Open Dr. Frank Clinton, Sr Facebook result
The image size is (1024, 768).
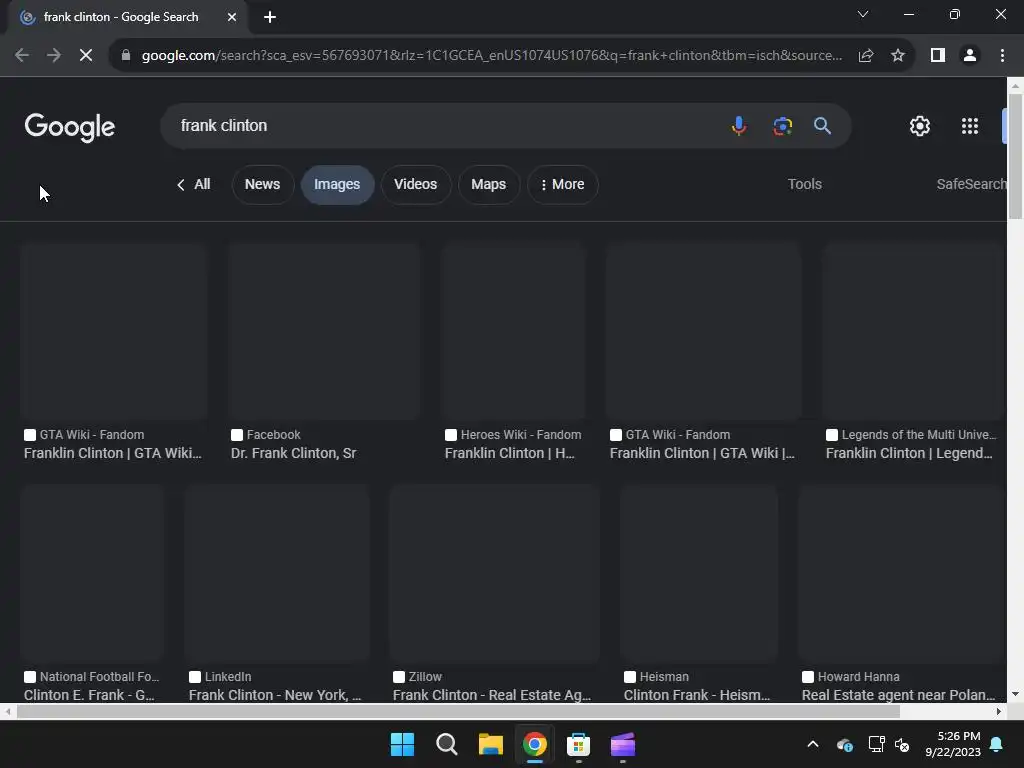(293, 453)
